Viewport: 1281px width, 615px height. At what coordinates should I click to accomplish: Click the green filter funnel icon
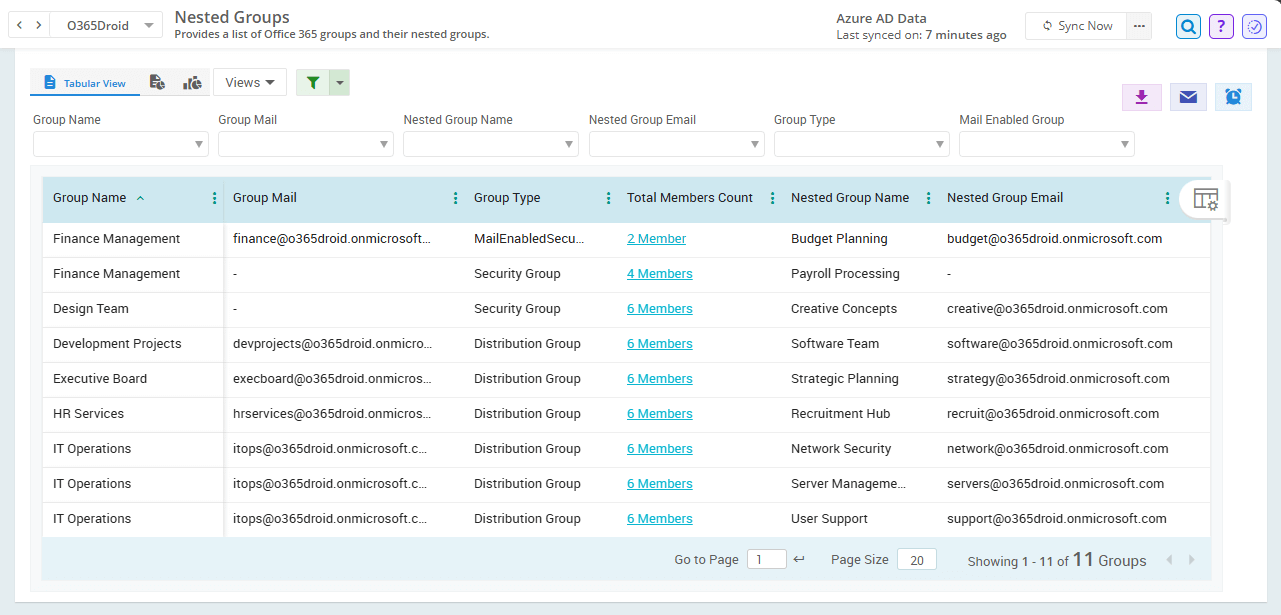(313, 83)
